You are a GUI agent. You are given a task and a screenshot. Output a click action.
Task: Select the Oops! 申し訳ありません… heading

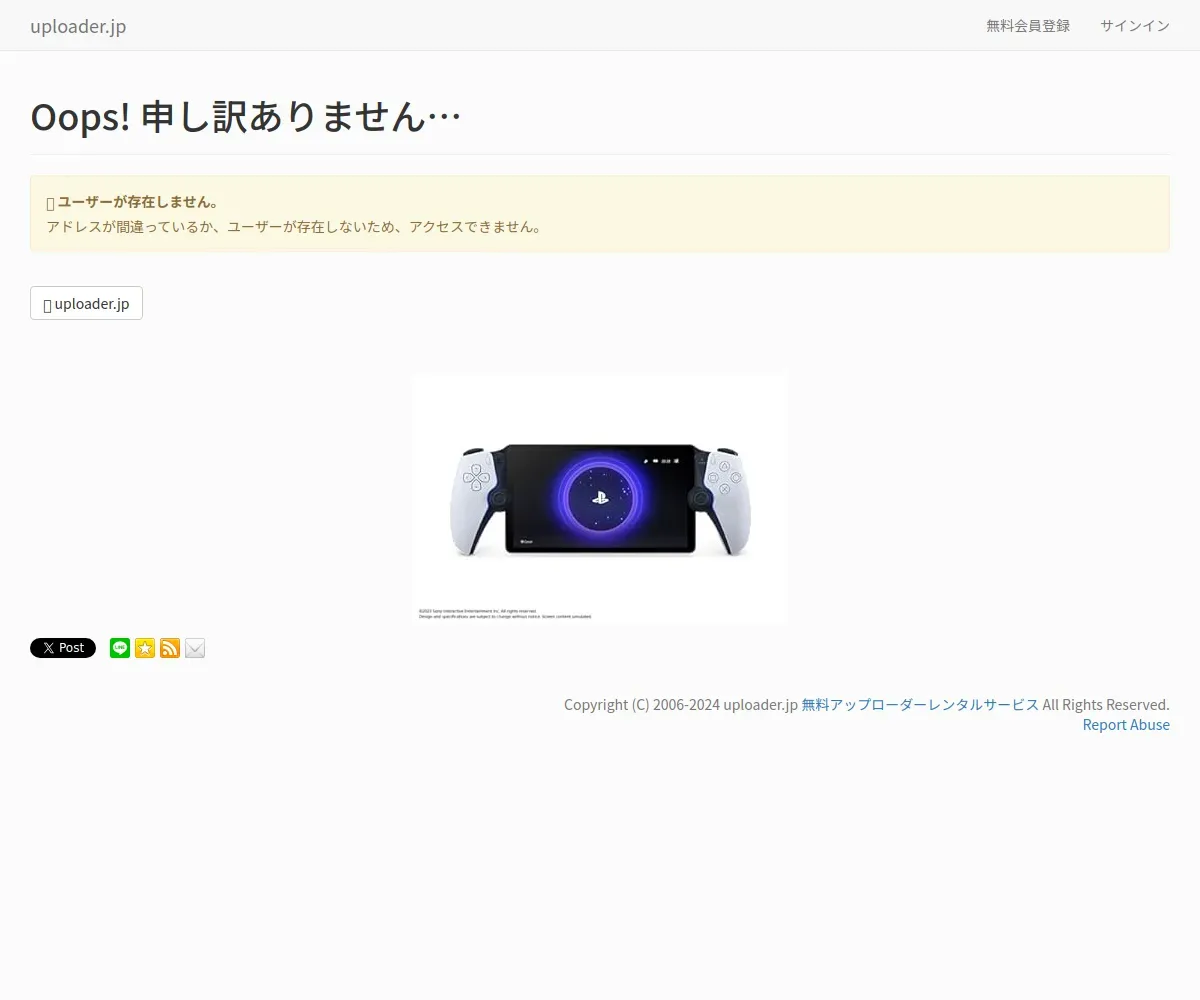coord(246,117)
